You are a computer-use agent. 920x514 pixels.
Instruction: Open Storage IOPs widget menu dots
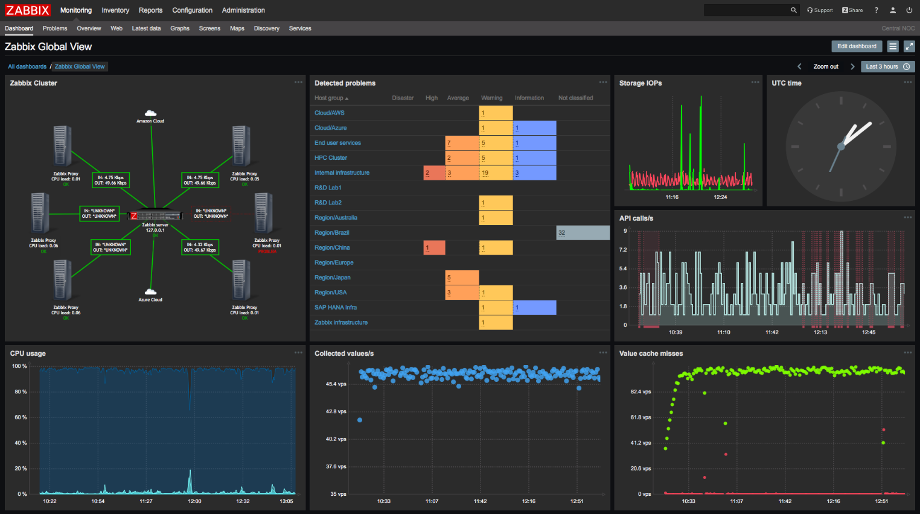[x=755, y=82]
